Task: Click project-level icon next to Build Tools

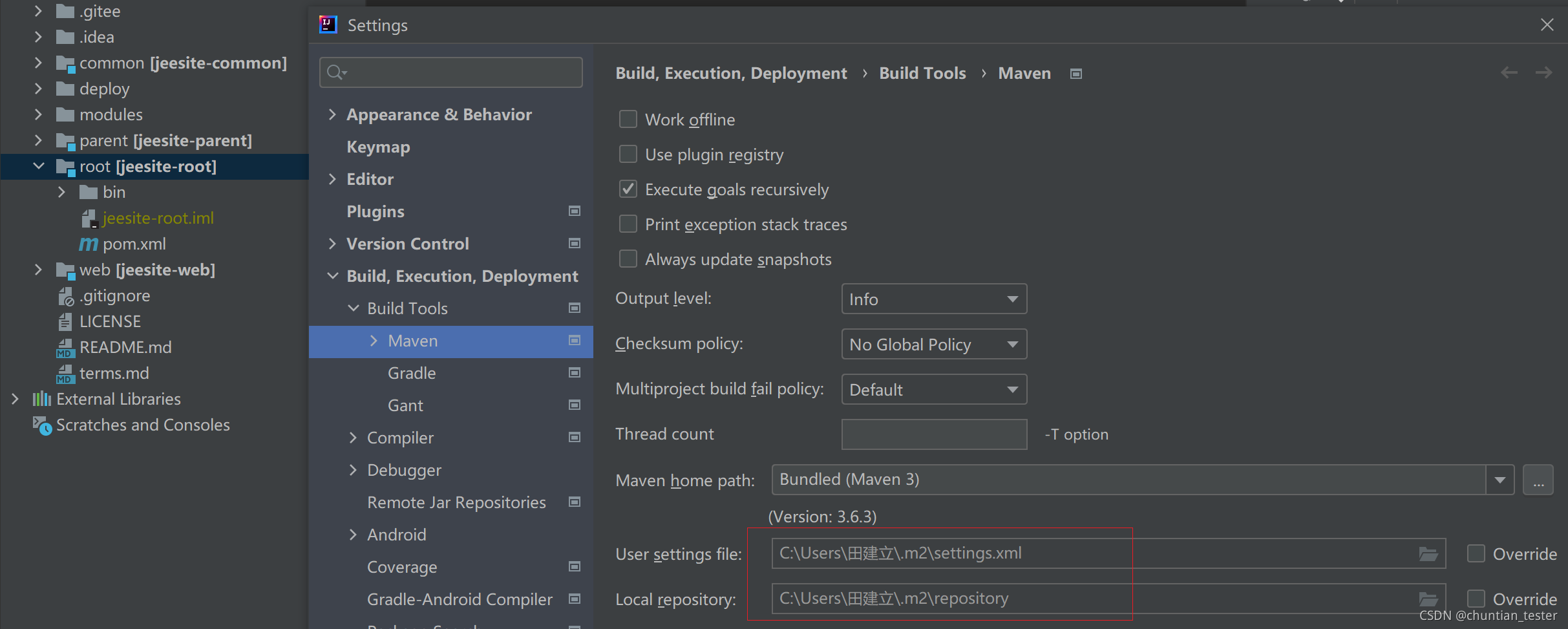Action: pos(575,308)
